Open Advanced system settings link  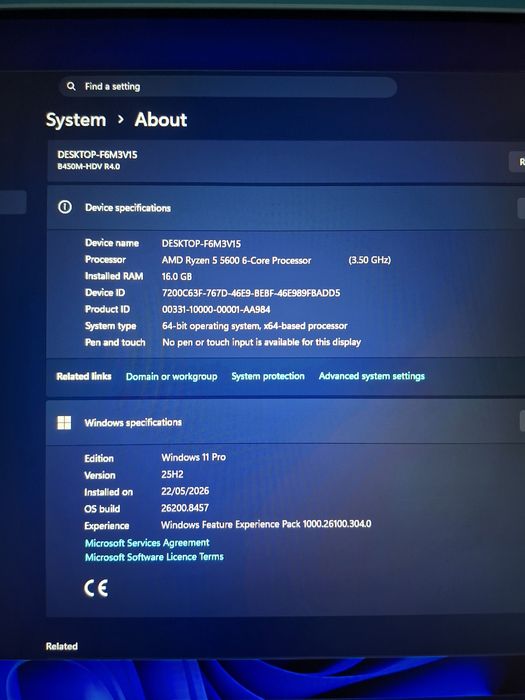(x=371, y=376)
